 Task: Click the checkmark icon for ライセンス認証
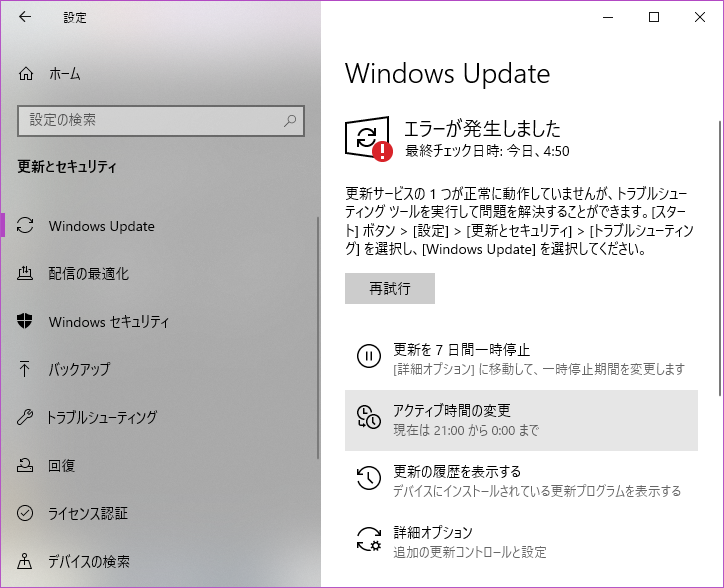(25, 513)
